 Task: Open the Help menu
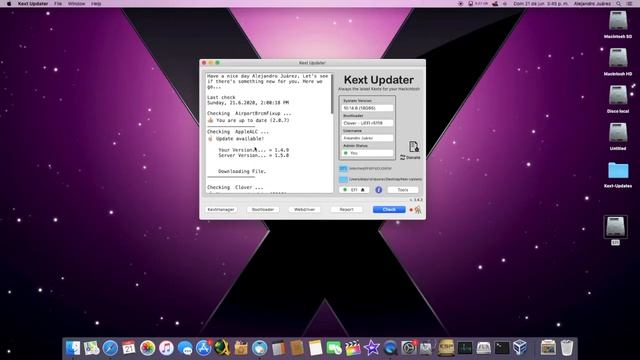(96, 4)
